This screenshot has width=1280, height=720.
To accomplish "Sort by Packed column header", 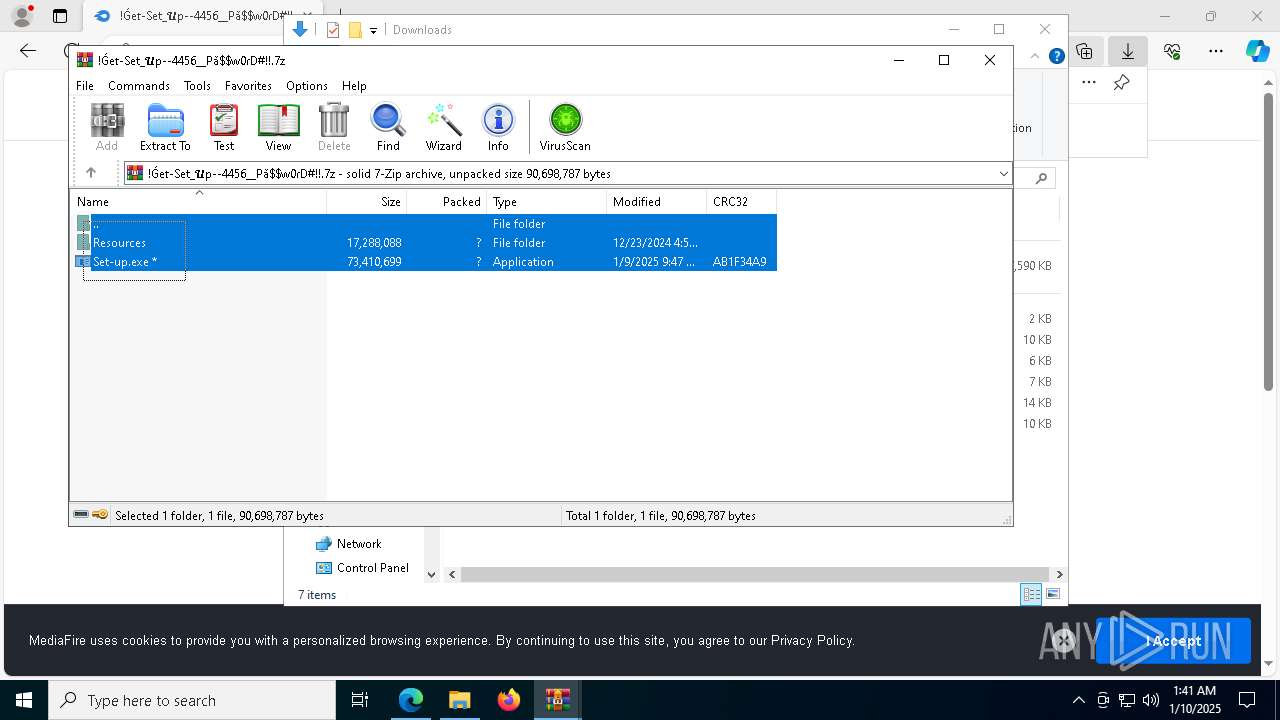I will tap(447, 202).
